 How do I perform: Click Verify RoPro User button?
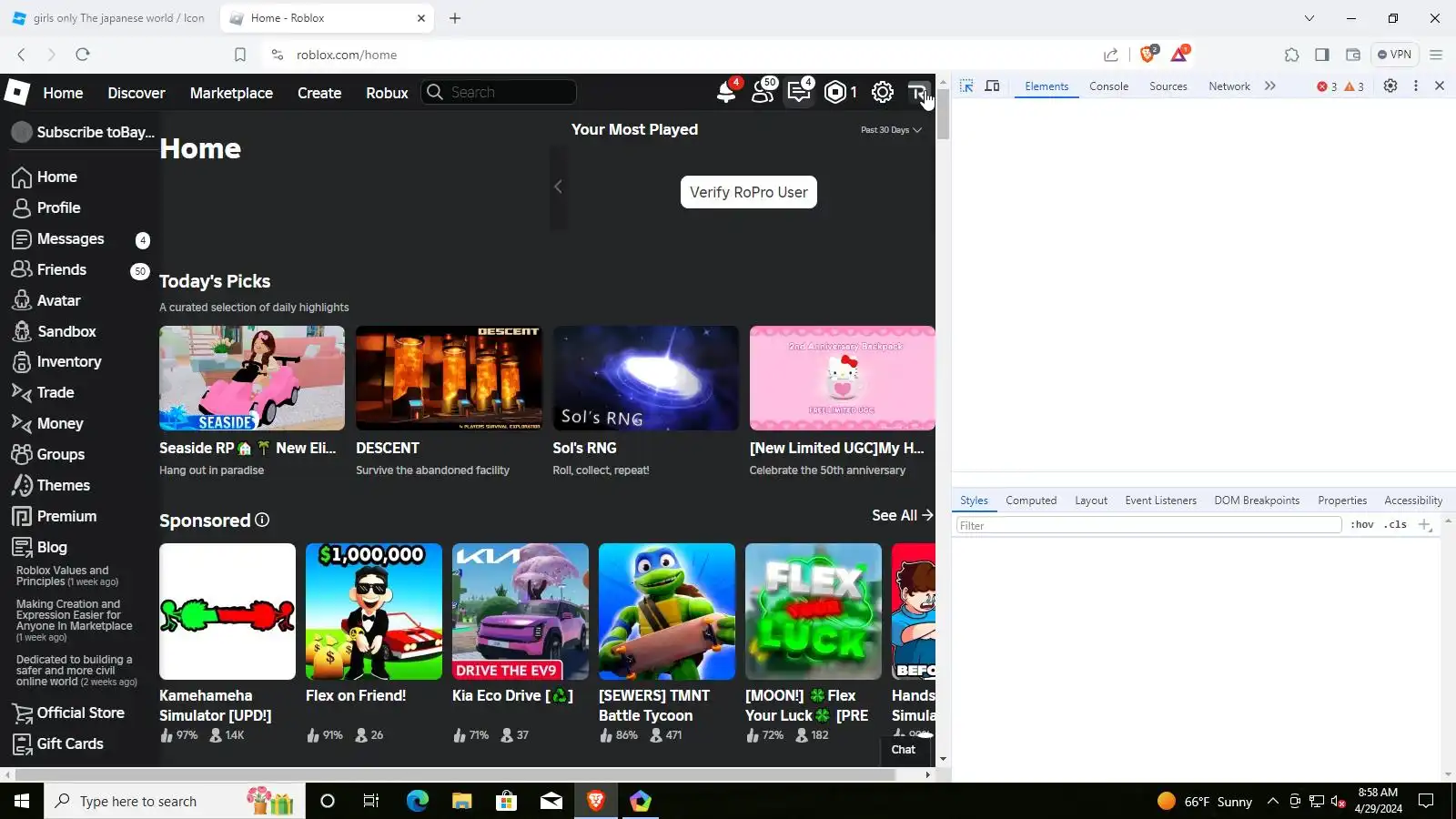coord(749,192)
